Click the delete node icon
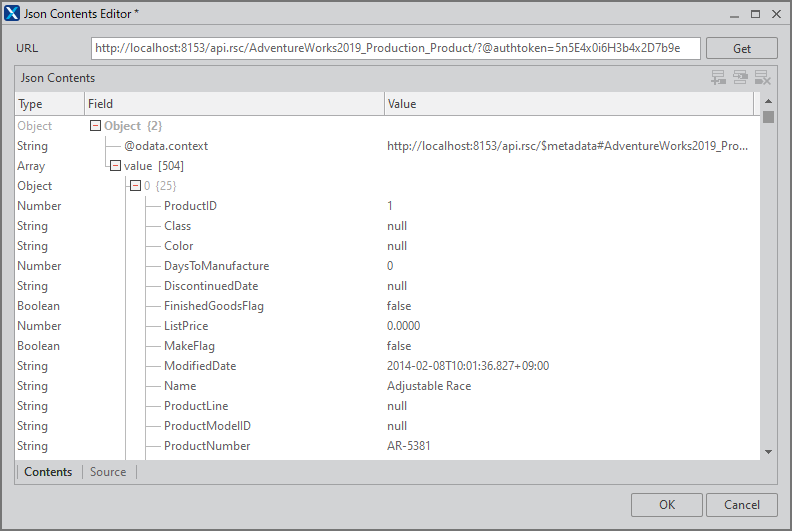 (762, 78)
